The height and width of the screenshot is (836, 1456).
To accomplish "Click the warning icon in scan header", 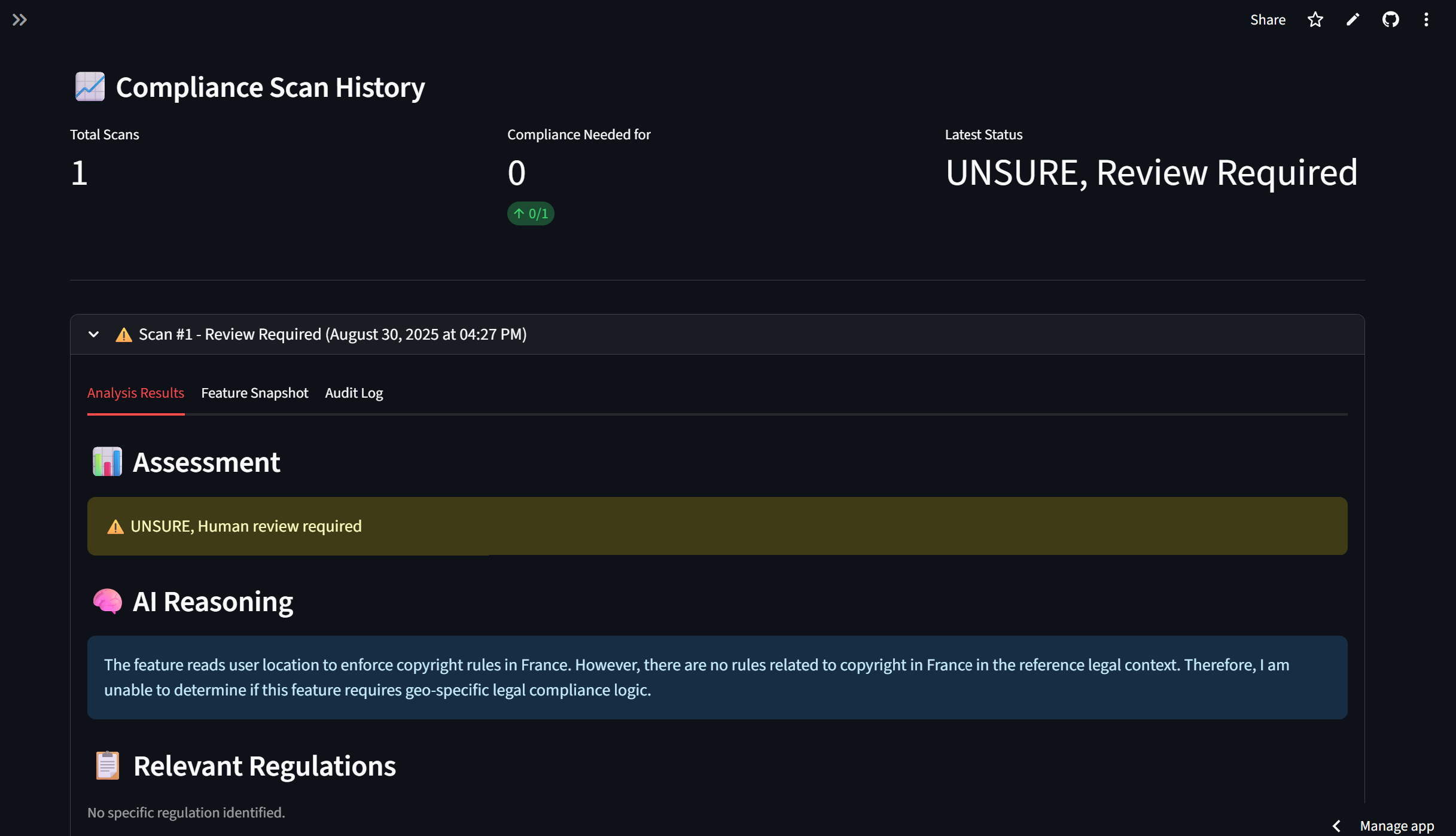I will [124, 335].
